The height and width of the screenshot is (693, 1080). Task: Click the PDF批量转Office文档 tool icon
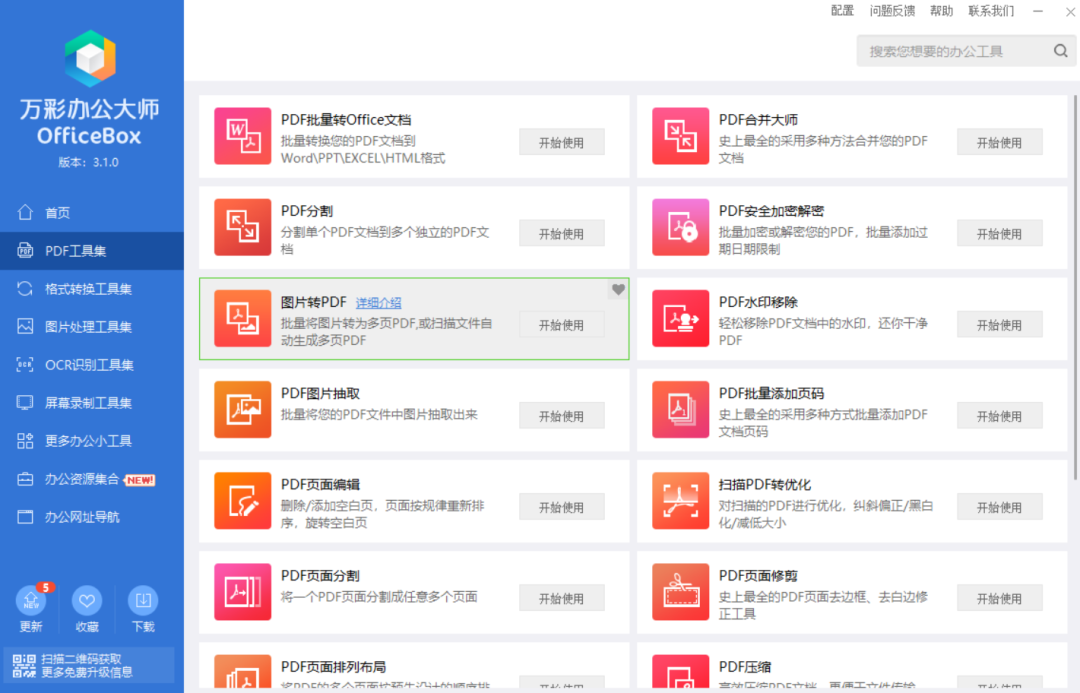point(242,136)
